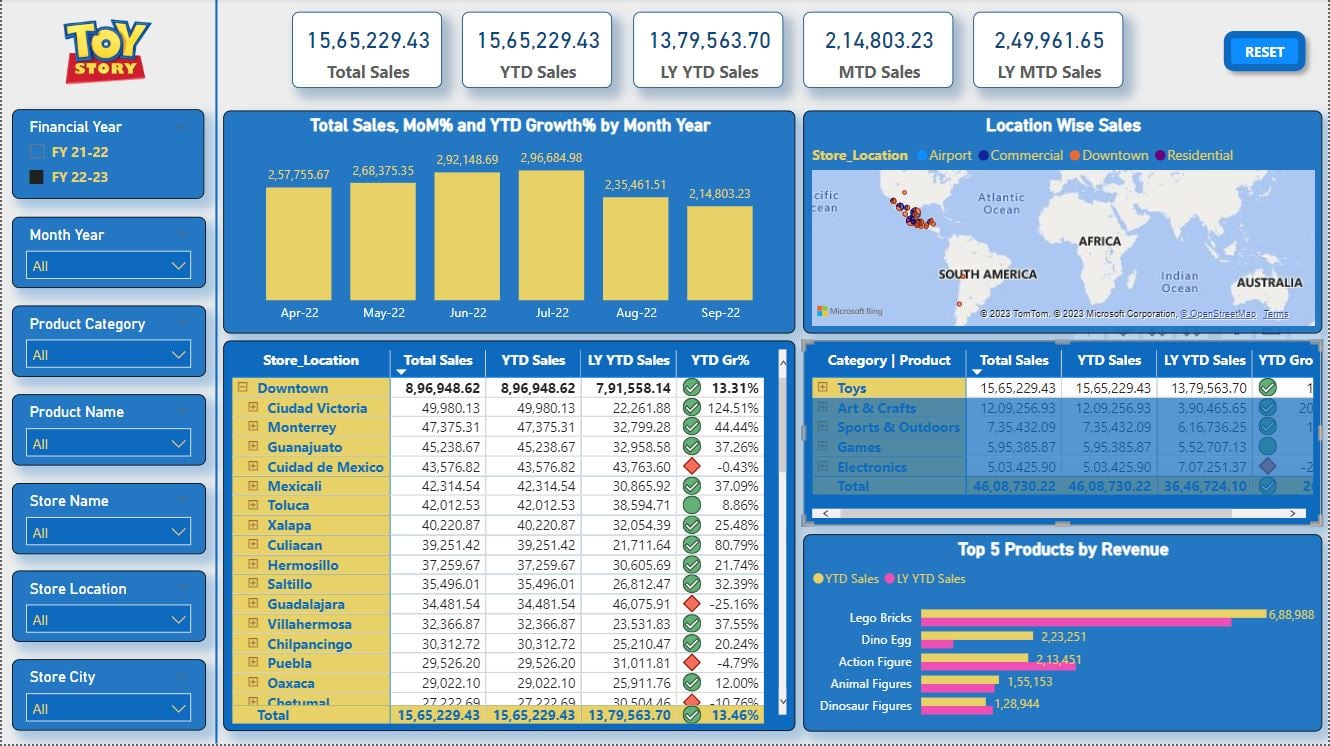Open the map Terms link

click(x=1275, y=314)
